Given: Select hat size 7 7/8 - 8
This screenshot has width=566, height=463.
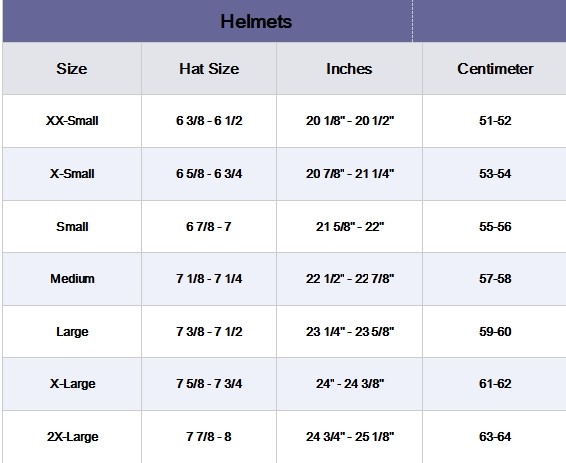Looking at the screenshot, I should 209,437.
